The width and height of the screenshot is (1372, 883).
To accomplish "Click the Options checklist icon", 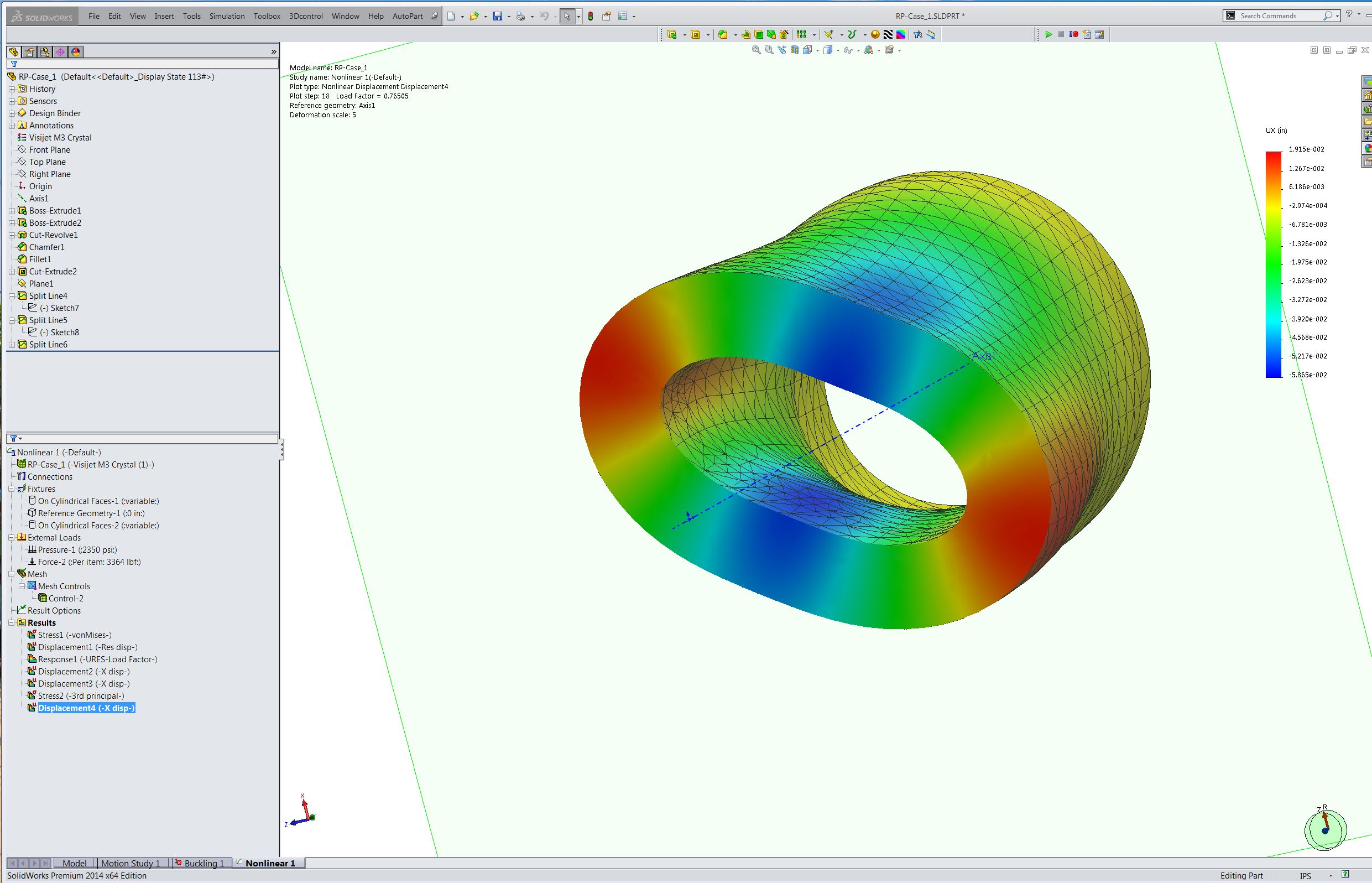I will [622, 16].
